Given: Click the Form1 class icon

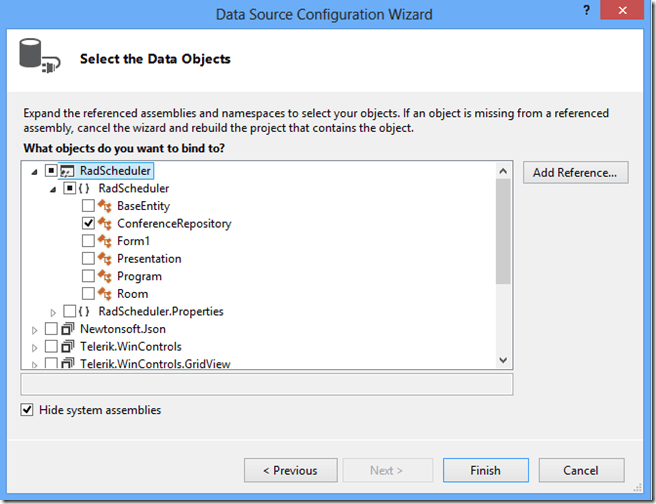Looking at the screenshot, I should [x=105, y=241].
